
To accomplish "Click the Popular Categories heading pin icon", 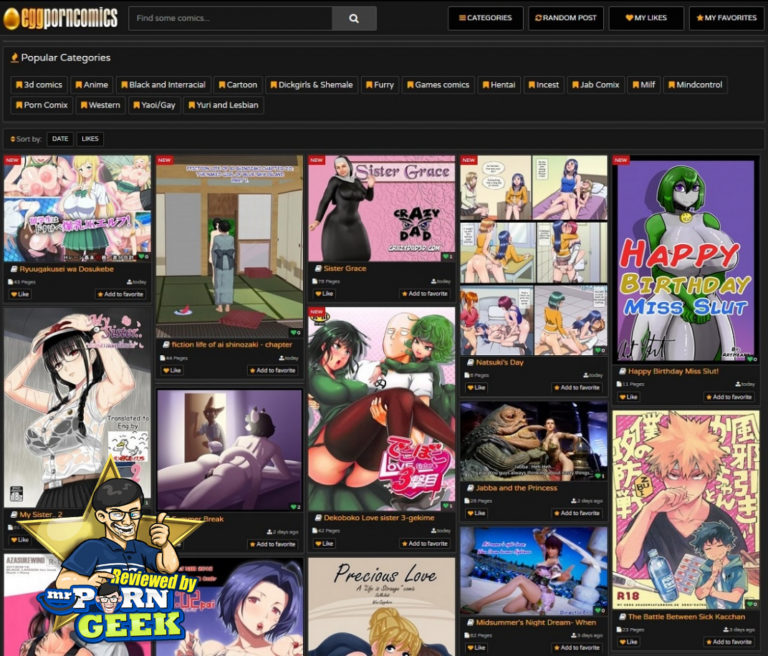I will coord(14,58).
